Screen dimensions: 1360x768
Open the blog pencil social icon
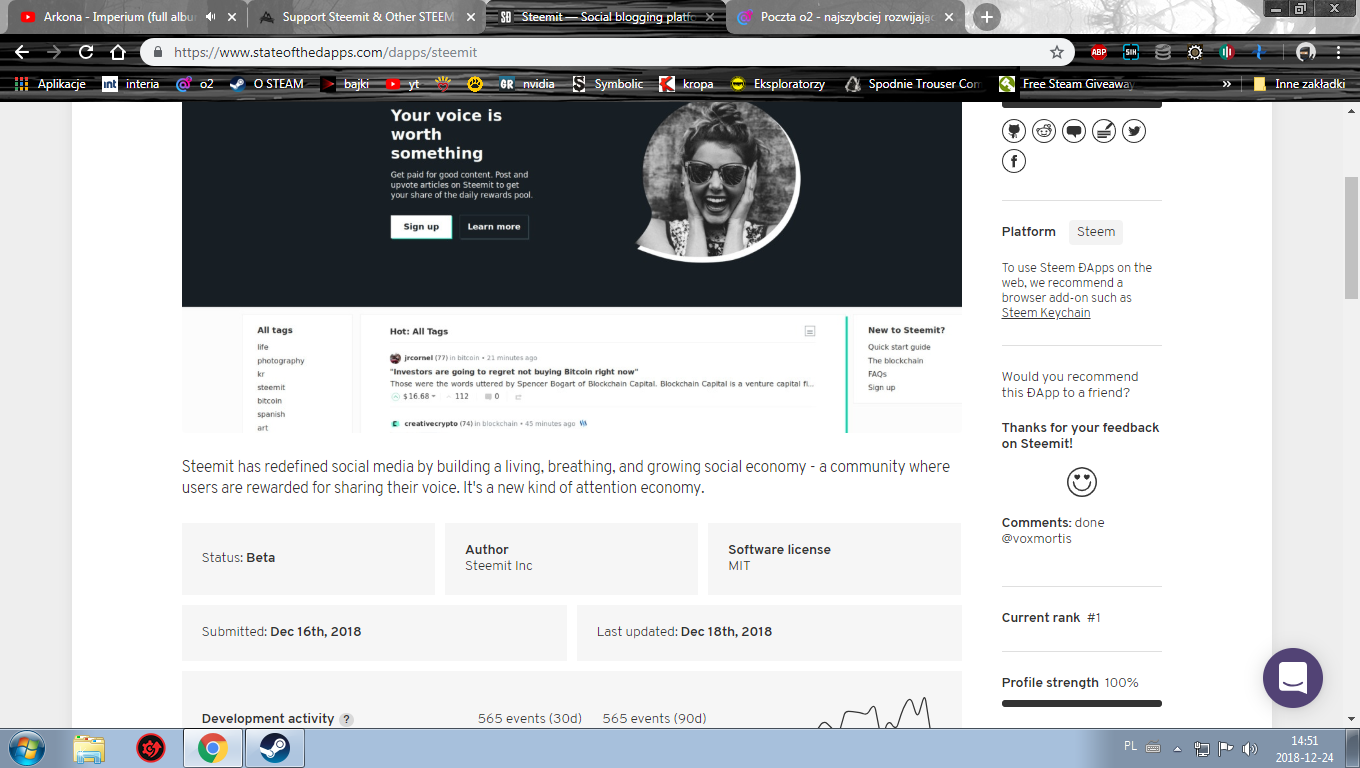click(x=1104, y=131)
